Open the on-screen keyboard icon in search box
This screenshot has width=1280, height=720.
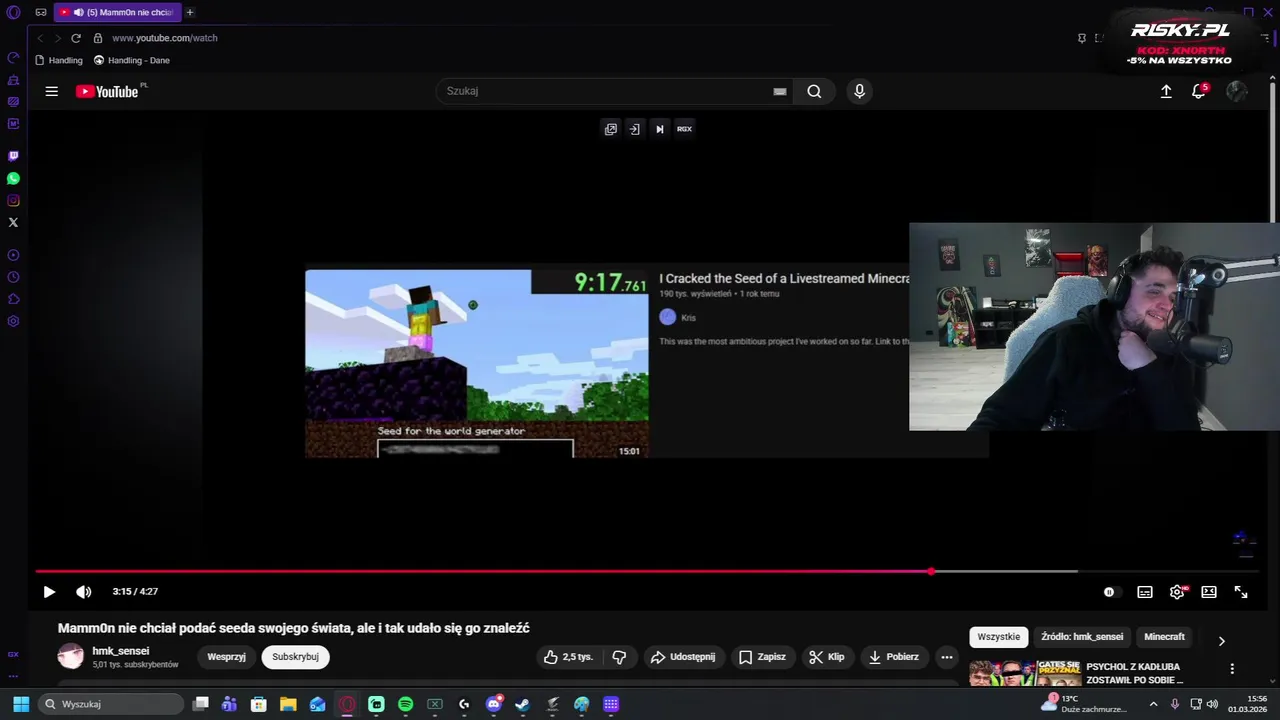780,91
